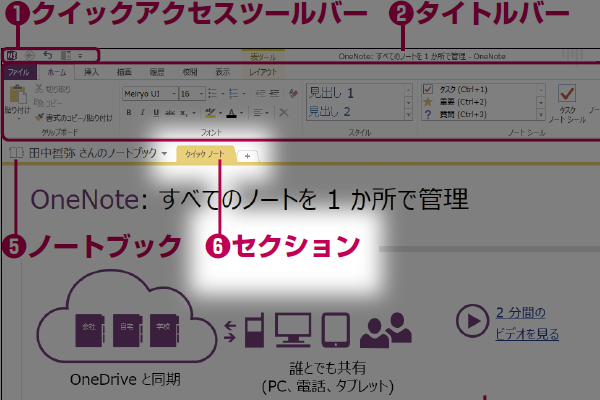
Task: Toggle subscript x formatting
Action: click(184, 113)
